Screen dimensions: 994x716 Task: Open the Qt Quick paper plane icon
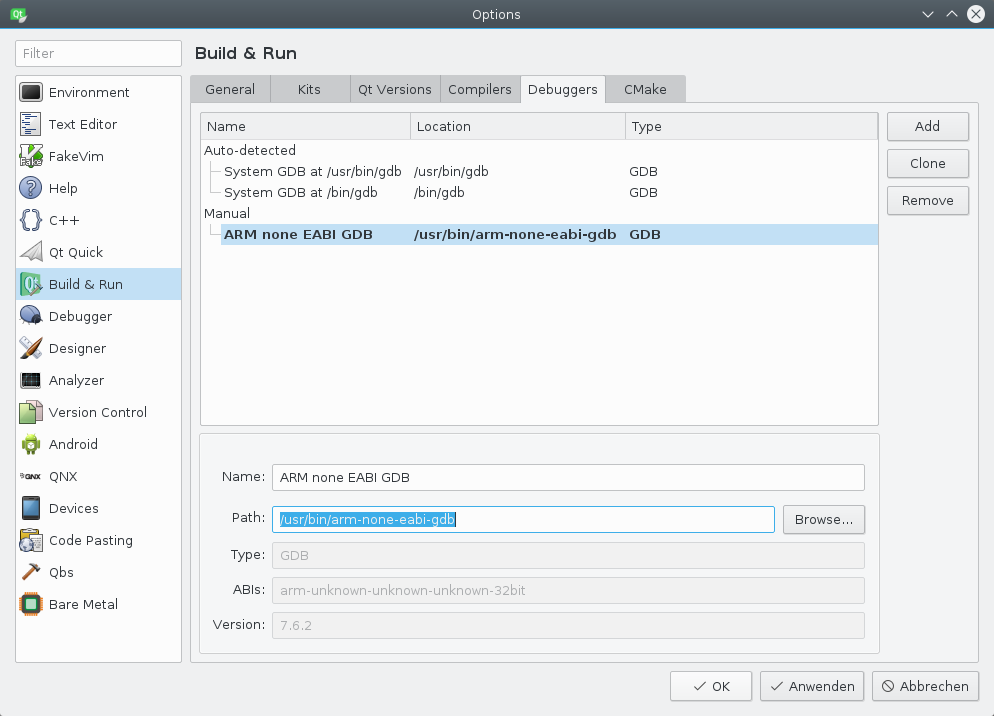coord(30,252)
